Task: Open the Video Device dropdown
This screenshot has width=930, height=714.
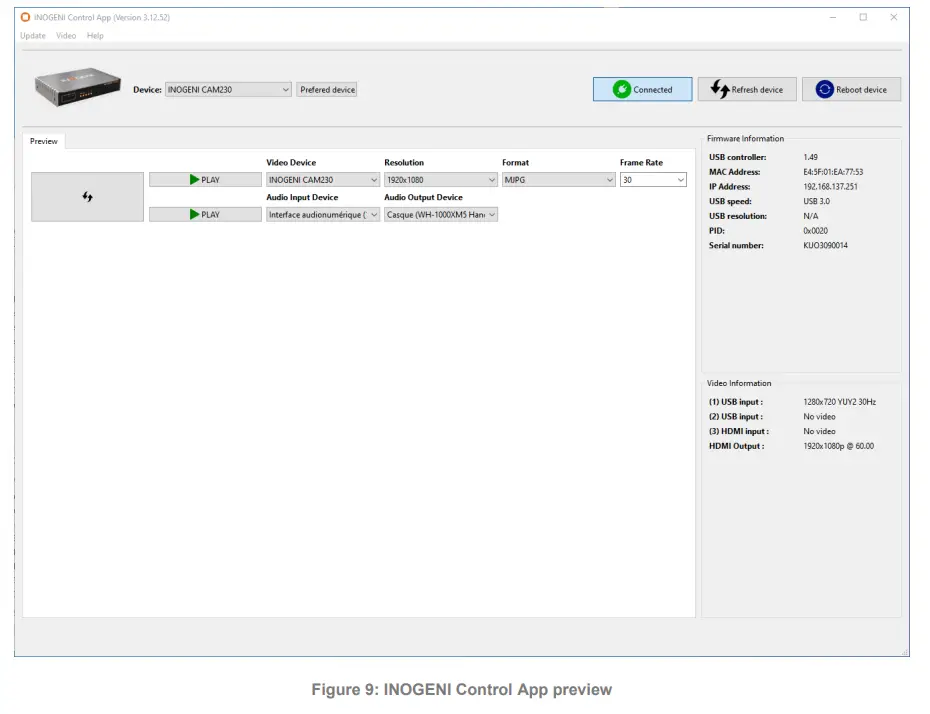Action: coord(323,180)
